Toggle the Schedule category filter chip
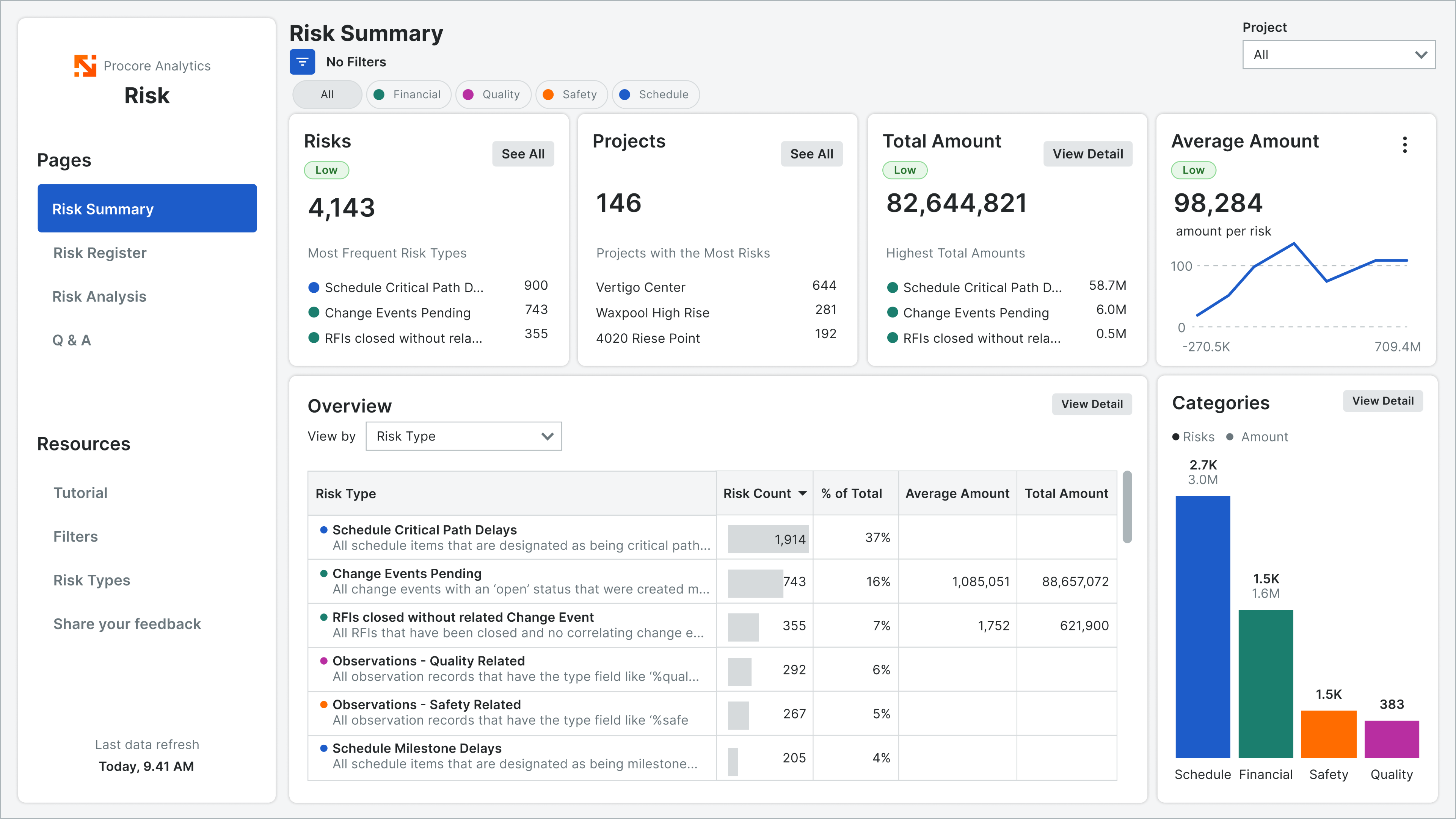1456x819 pixels. pos(656,94)
